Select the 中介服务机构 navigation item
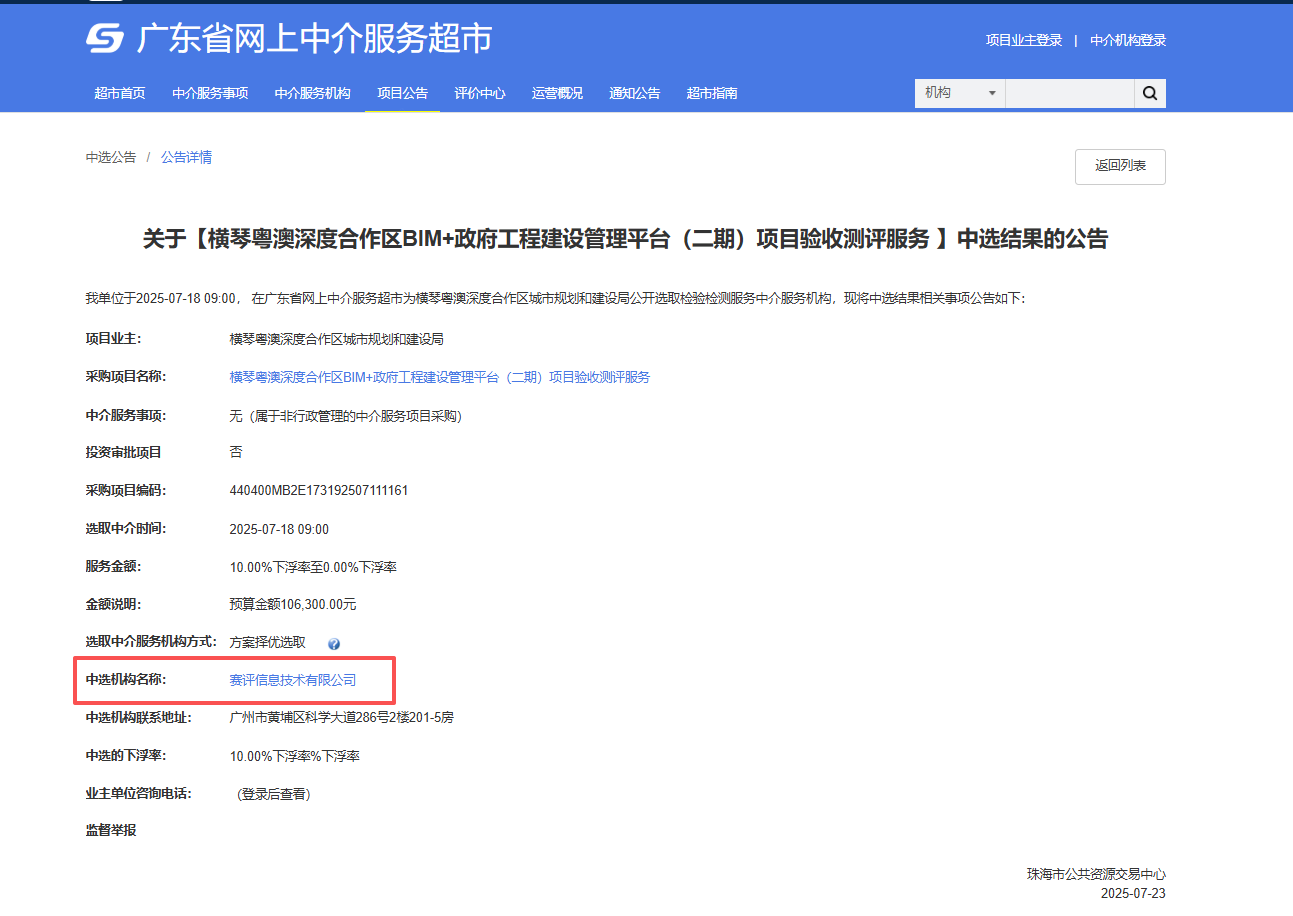 312,93
